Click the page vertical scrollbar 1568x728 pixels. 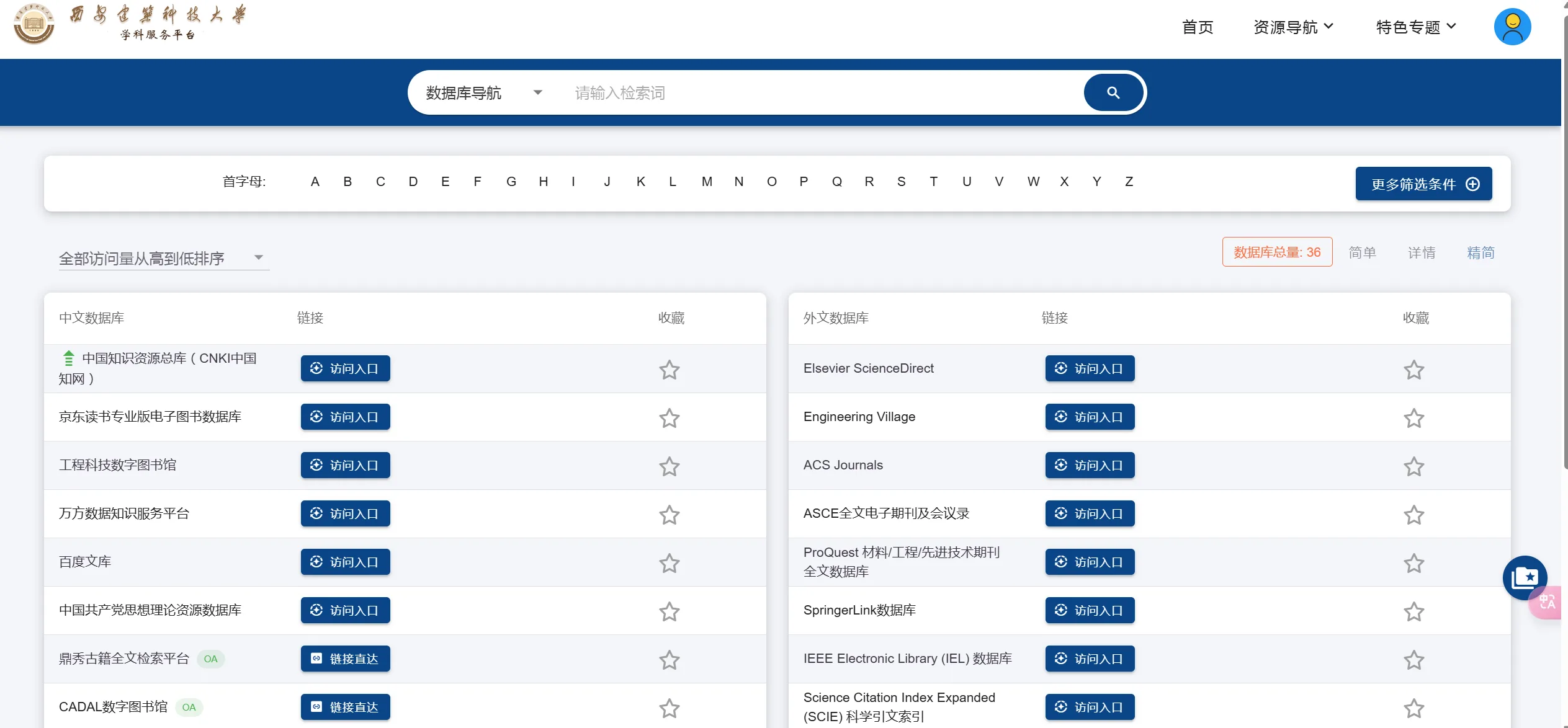[x=1564, y=236]
